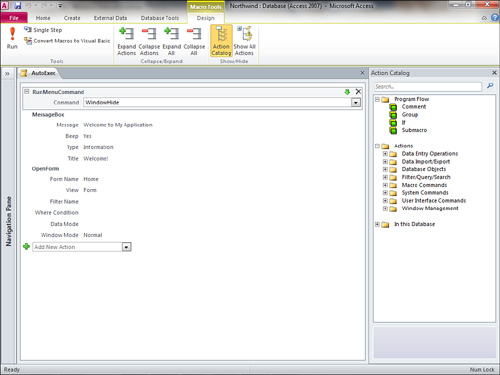The image size is (500, 375).
Task: Collapse the RunMenuCommand action block
Action: point(27,91)
